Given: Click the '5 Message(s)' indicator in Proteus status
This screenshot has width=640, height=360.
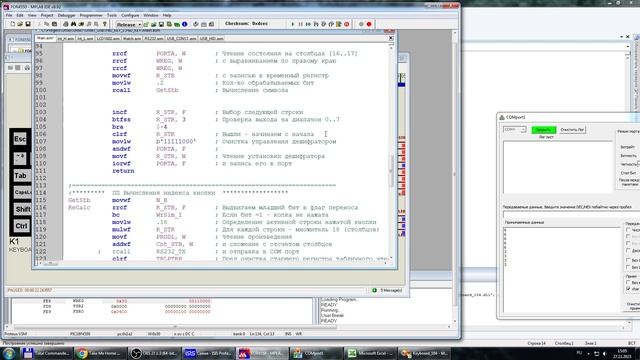Looking at the screenshot, I should point(388,290).
